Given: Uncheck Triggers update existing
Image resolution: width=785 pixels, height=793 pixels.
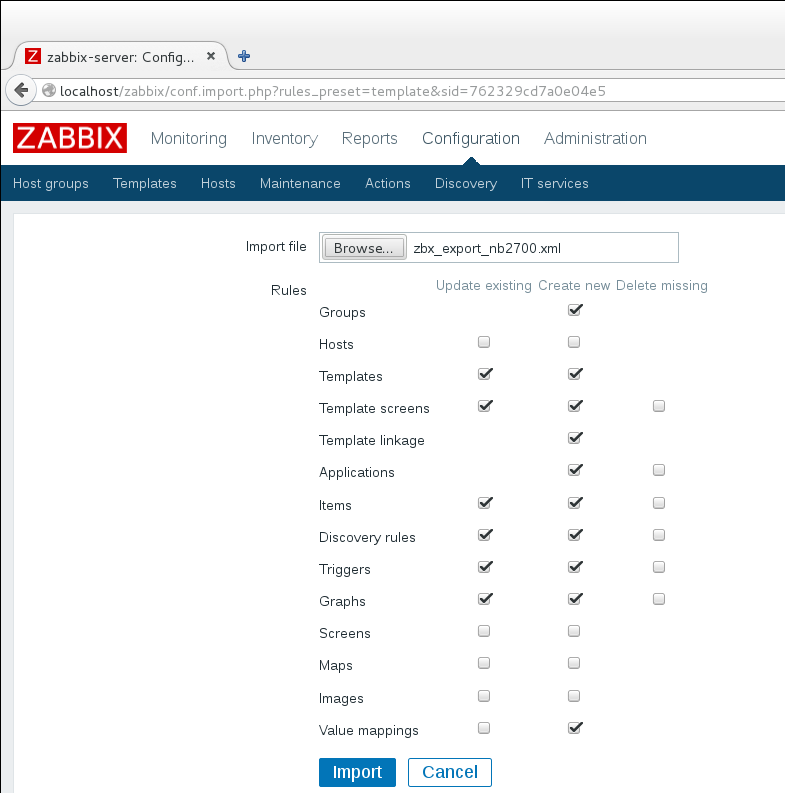Looking at the screenshot, I should point(485,567).
